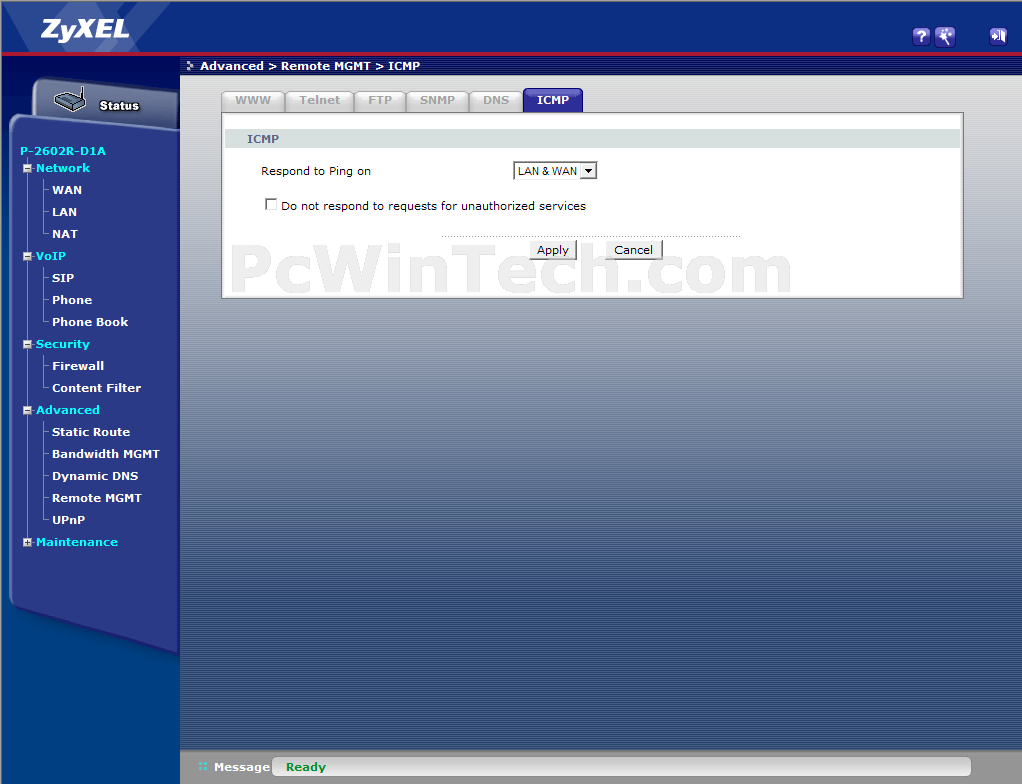Open the Respond to Ping dropdown
The height and width of the screenshot is (784, 1022).
pos(555,171)
